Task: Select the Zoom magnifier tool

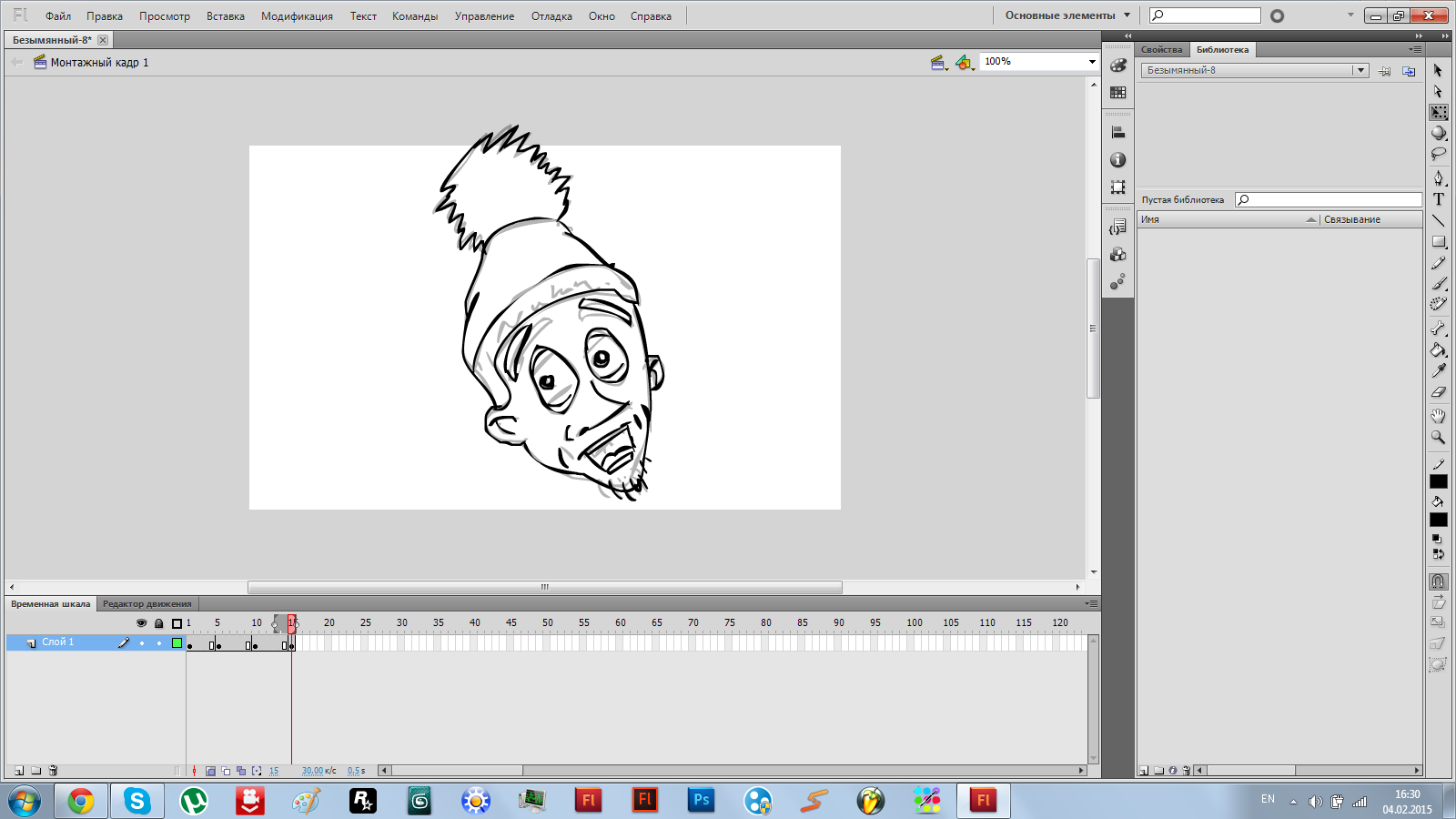Action: tap(1438, 437)
